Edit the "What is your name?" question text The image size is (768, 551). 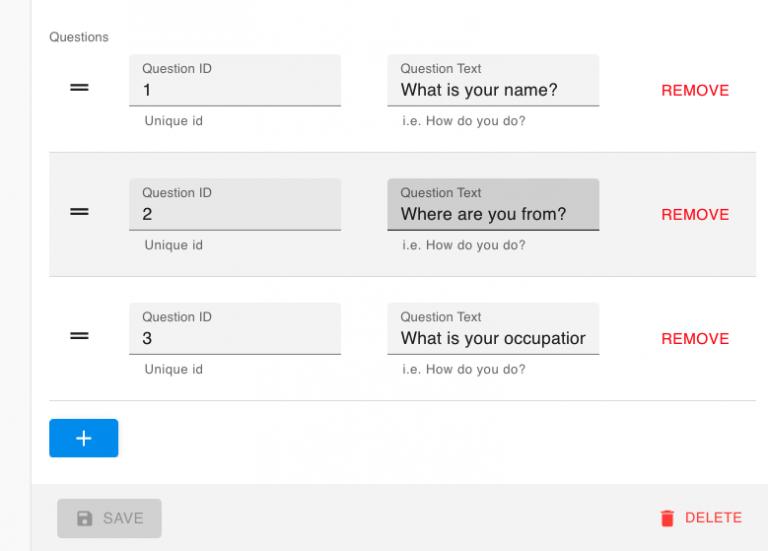[x=493, y=80]
